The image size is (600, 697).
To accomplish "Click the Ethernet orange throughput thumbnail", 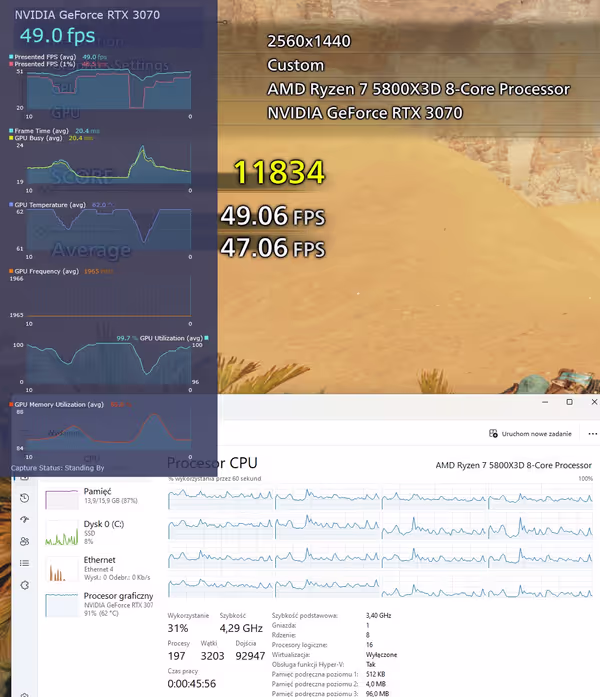I will (62, 571).
